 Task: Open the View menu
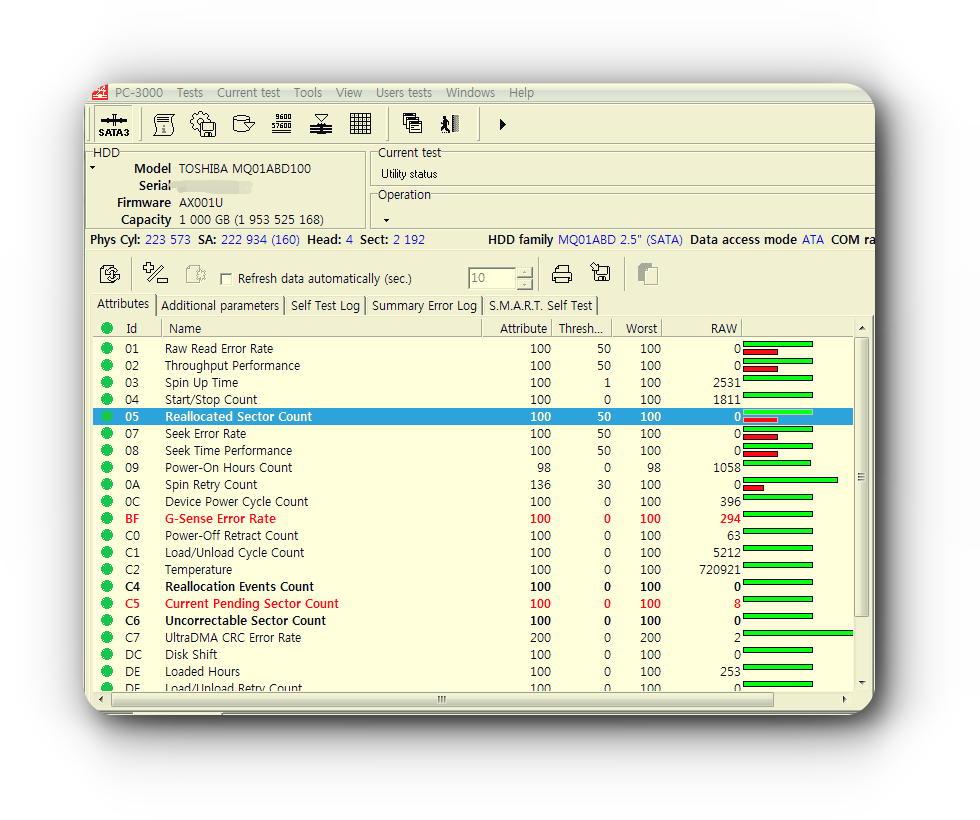click(x=348, y=92)
